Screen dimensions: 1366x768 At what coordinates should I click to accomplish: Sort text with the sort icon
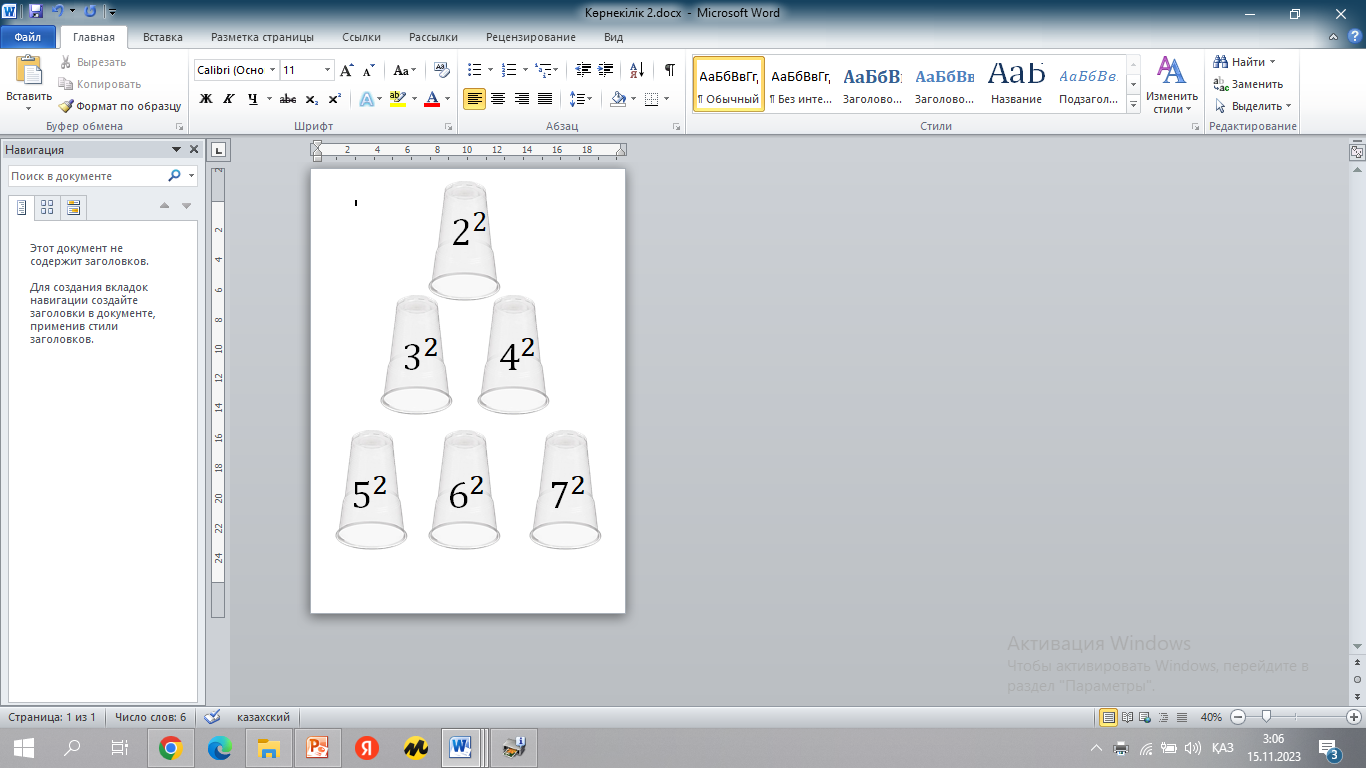[x=636, y=70]
